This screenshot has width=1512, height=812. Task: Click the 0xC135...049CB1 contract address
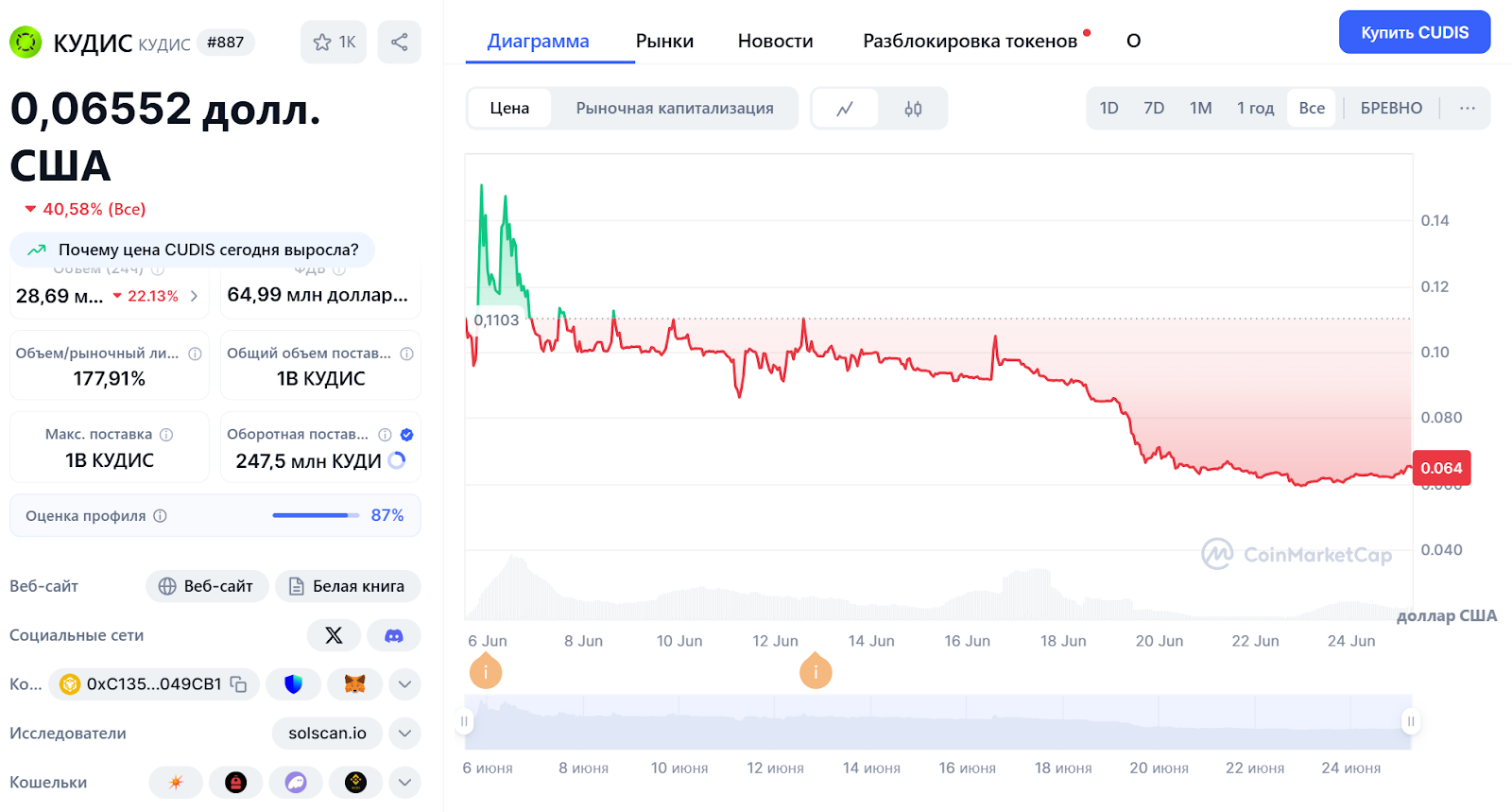coord(154,684)
